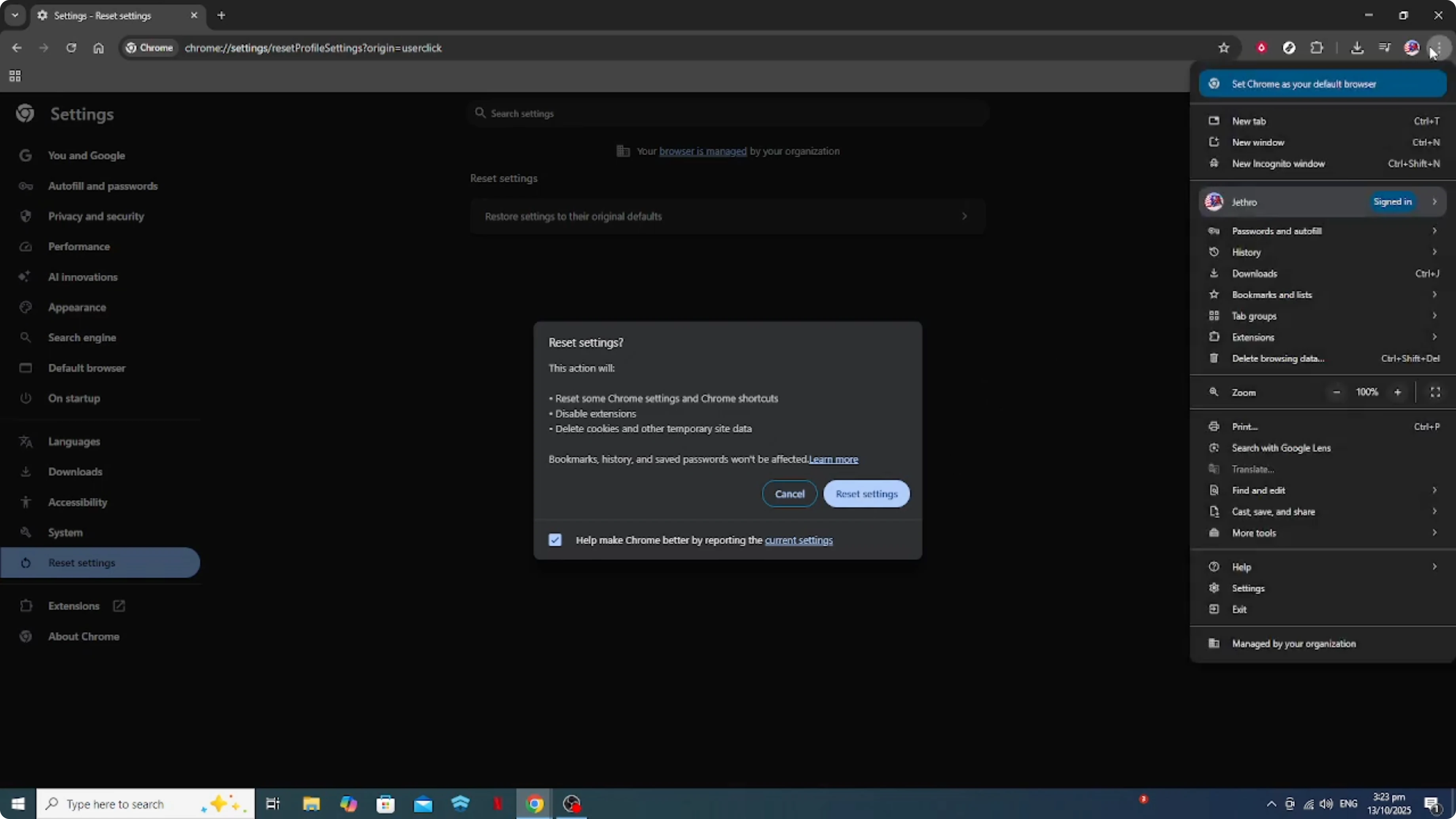Open a new tab with plus button
Screen dimensions: 1456x819
click(222, 15)
